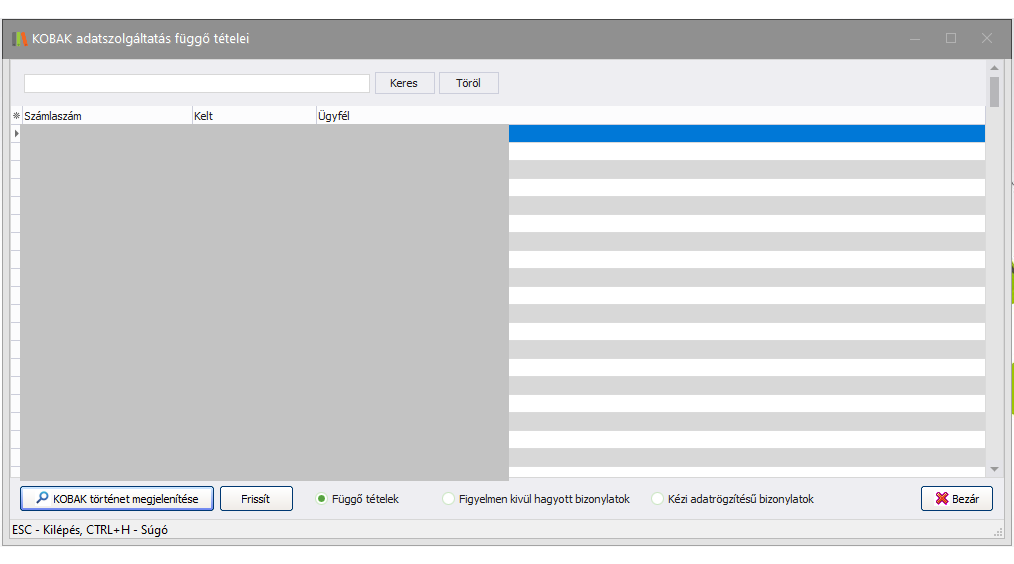The width and height of the screenshot is (1014, 564).
Task: Select the Függő tételek radio option
Action: click(x=322, y=499)
